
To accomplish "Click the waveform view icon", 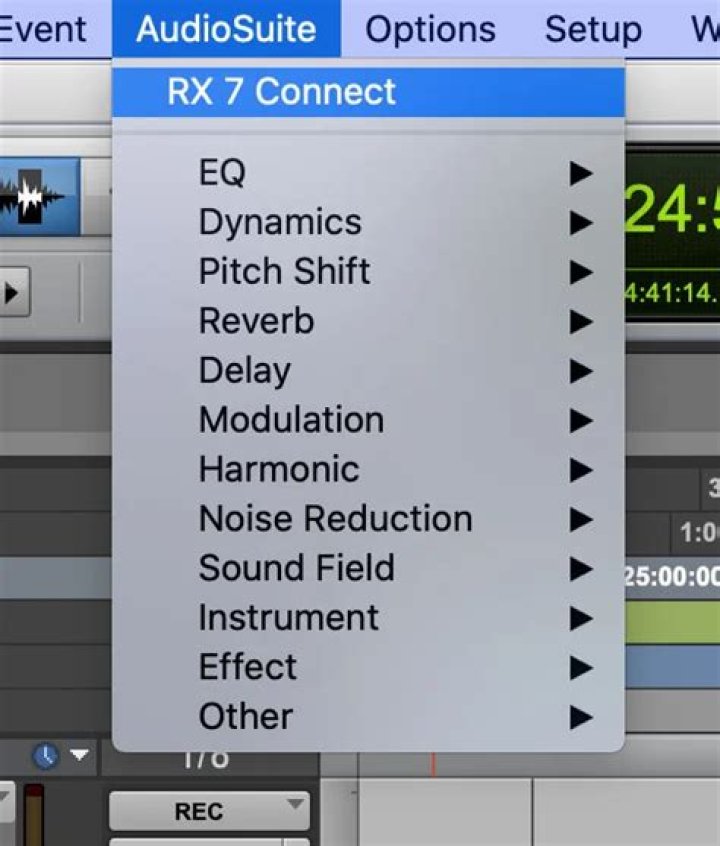I will 39,196.
